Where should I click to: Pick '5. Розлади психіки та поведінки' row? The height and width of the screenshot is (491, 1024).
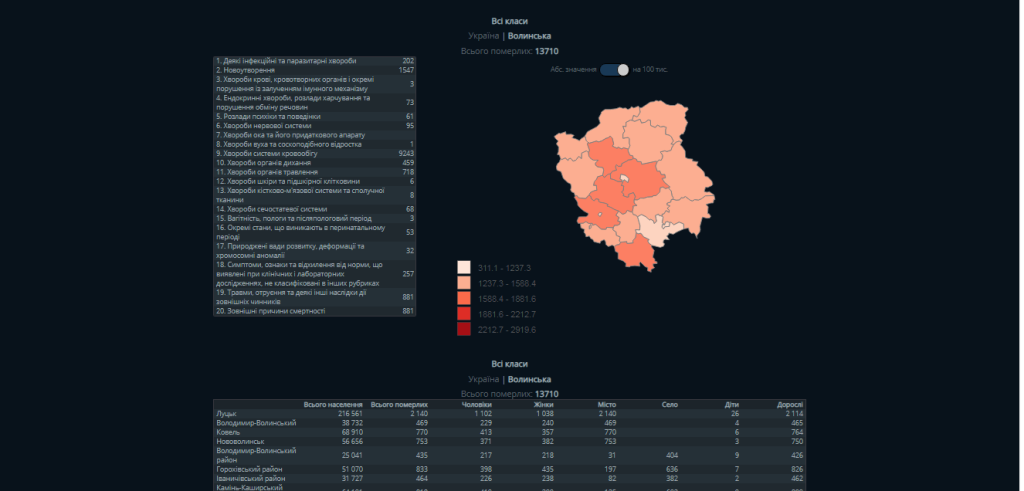[x=315, y=116]
